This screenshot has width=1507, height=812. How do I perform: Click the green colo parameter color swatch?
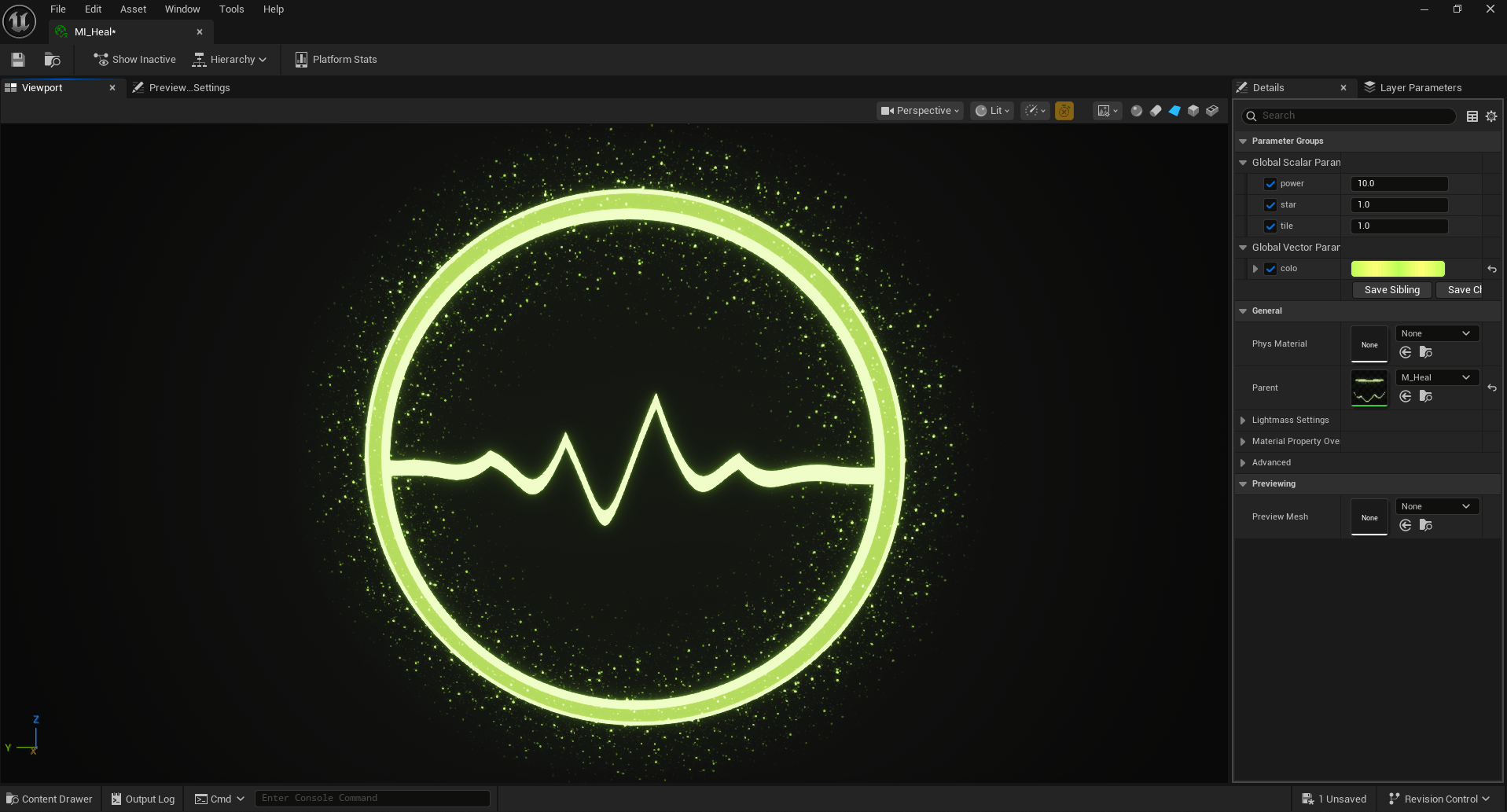(x=1397, y=269)
